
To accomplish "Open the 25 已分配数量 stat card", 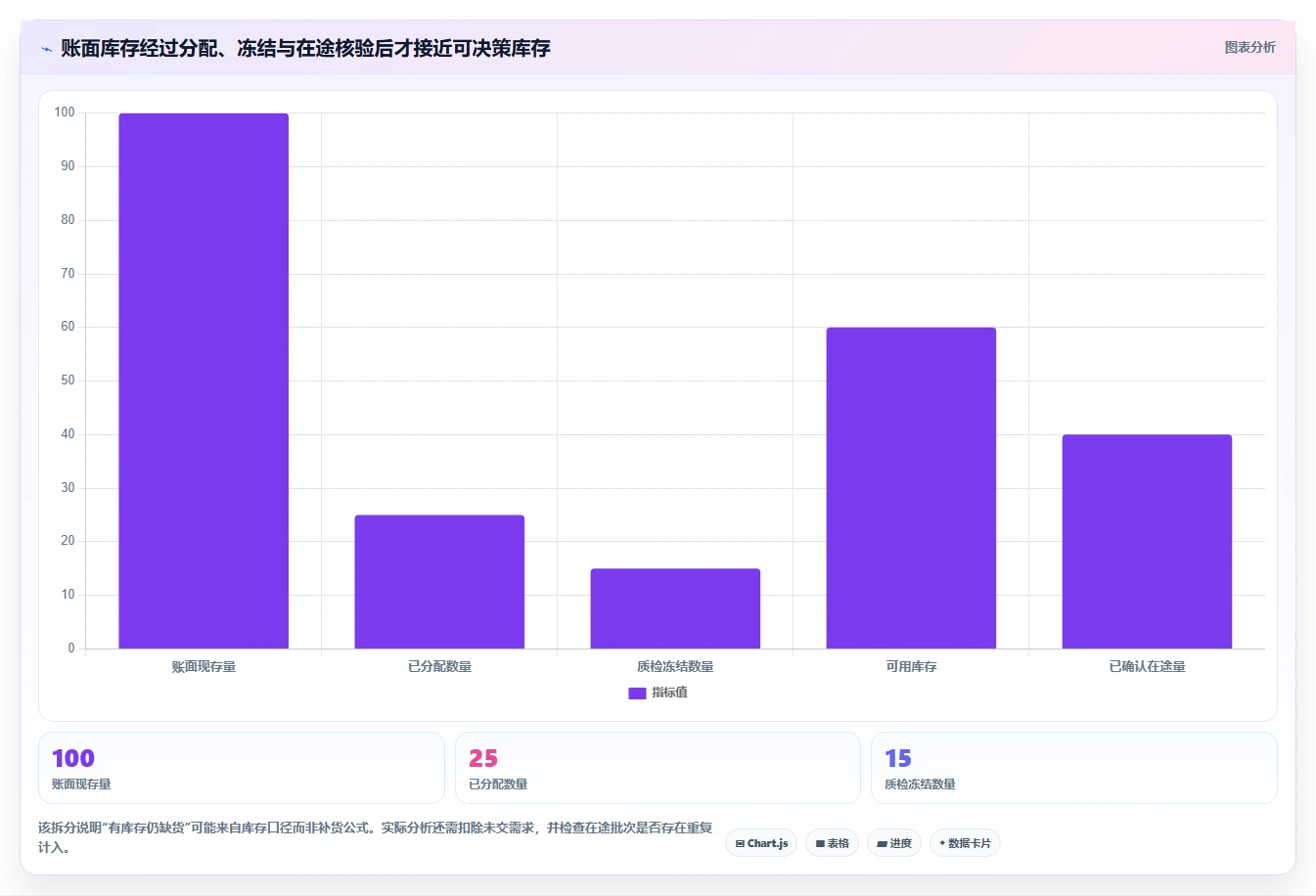I will tap(658, 768).
